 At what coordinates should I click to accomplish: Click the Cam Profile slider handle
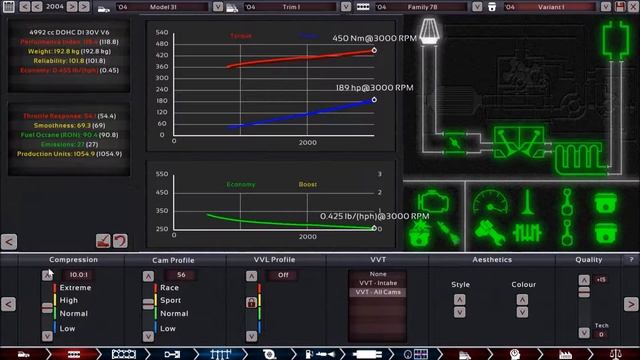(148, 304)
